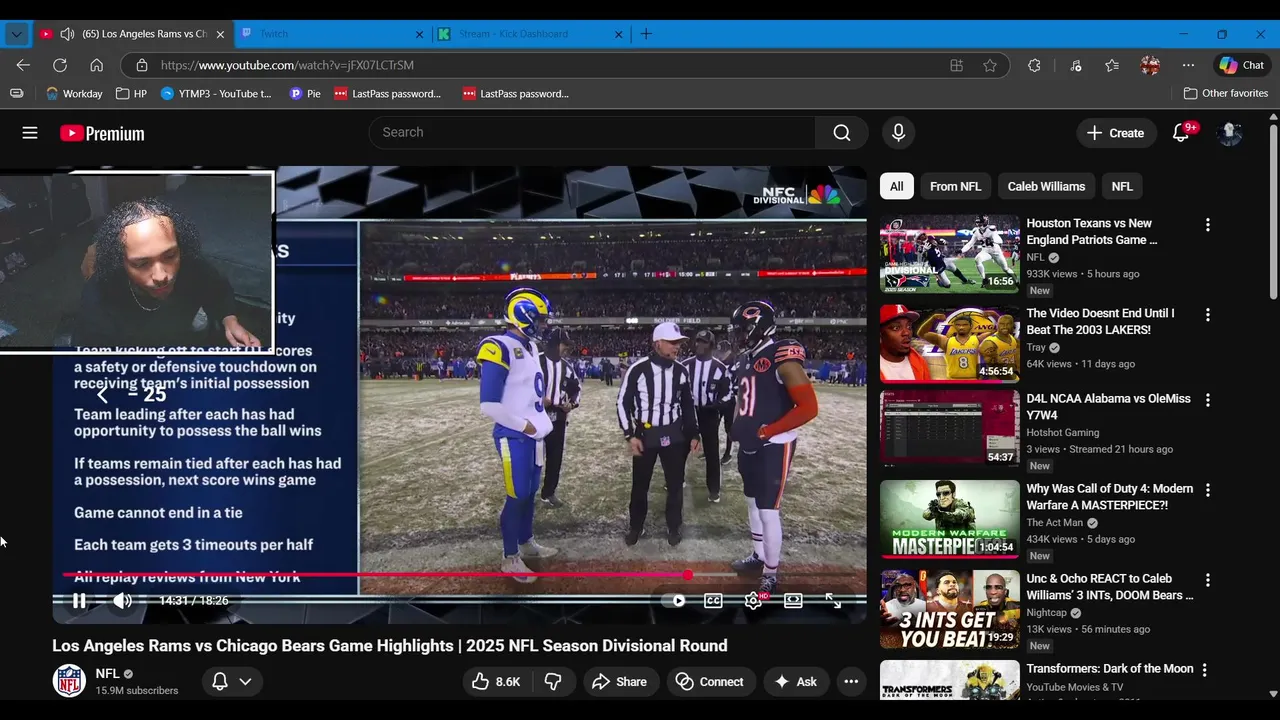Open the browser tab list dropdown
The image size is (1280, 720).
point(17,34)
